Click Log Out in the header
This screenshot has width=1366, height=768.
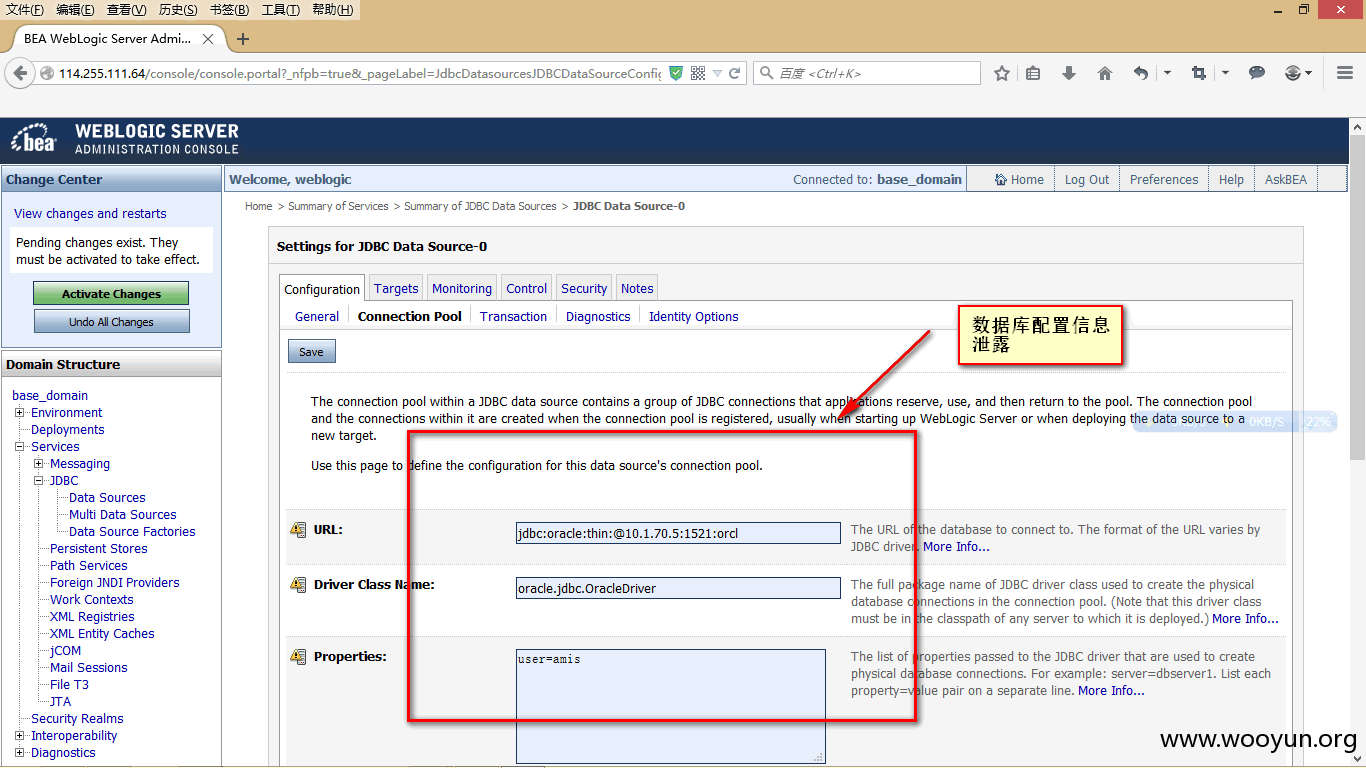pos(1087,179)
